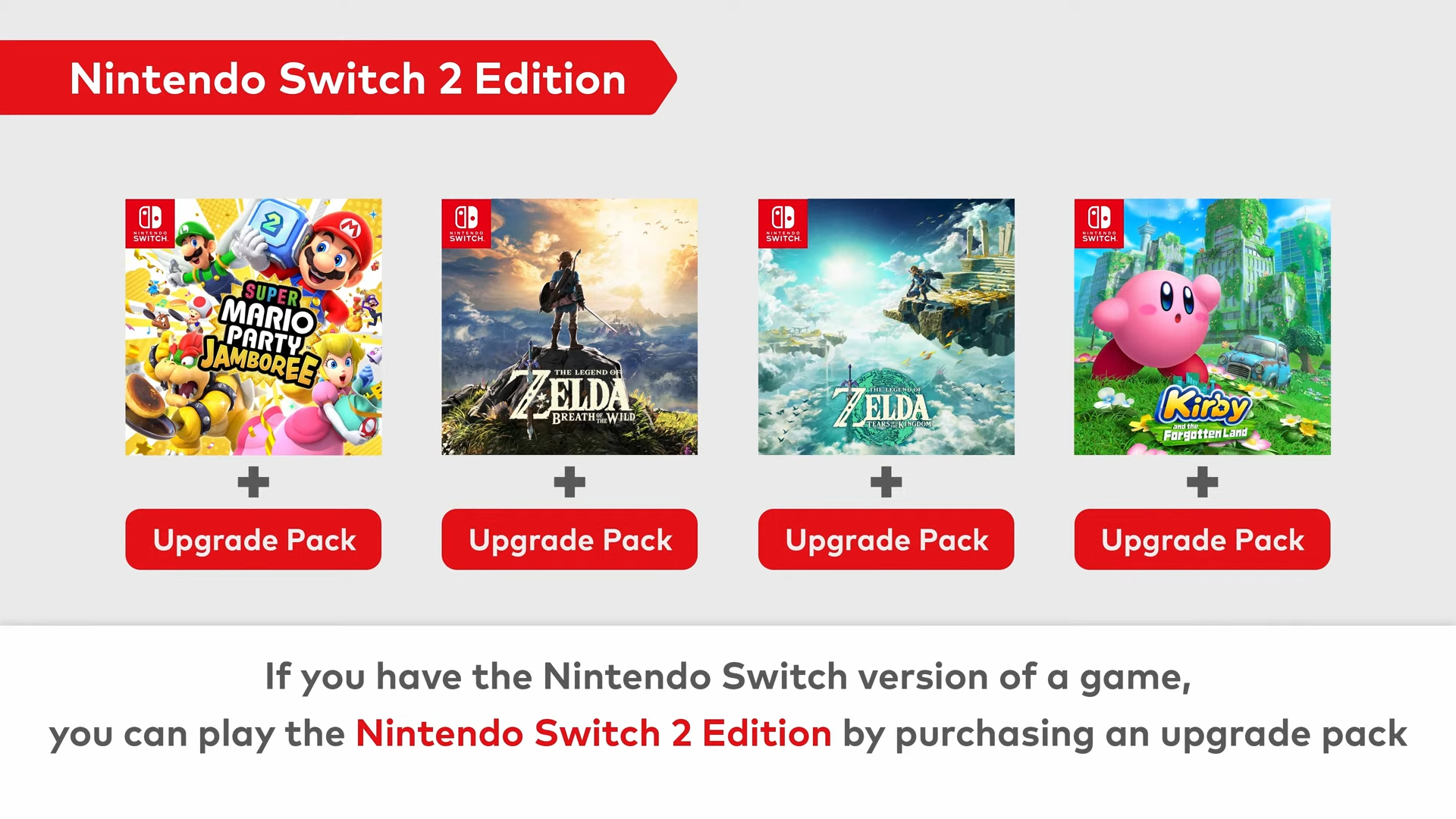Image resolution: width=1456 pixels, height=819 pixels.
Task: Click the plus icon below Tears of the Kingdom
Action: click(x=886, y=482)
